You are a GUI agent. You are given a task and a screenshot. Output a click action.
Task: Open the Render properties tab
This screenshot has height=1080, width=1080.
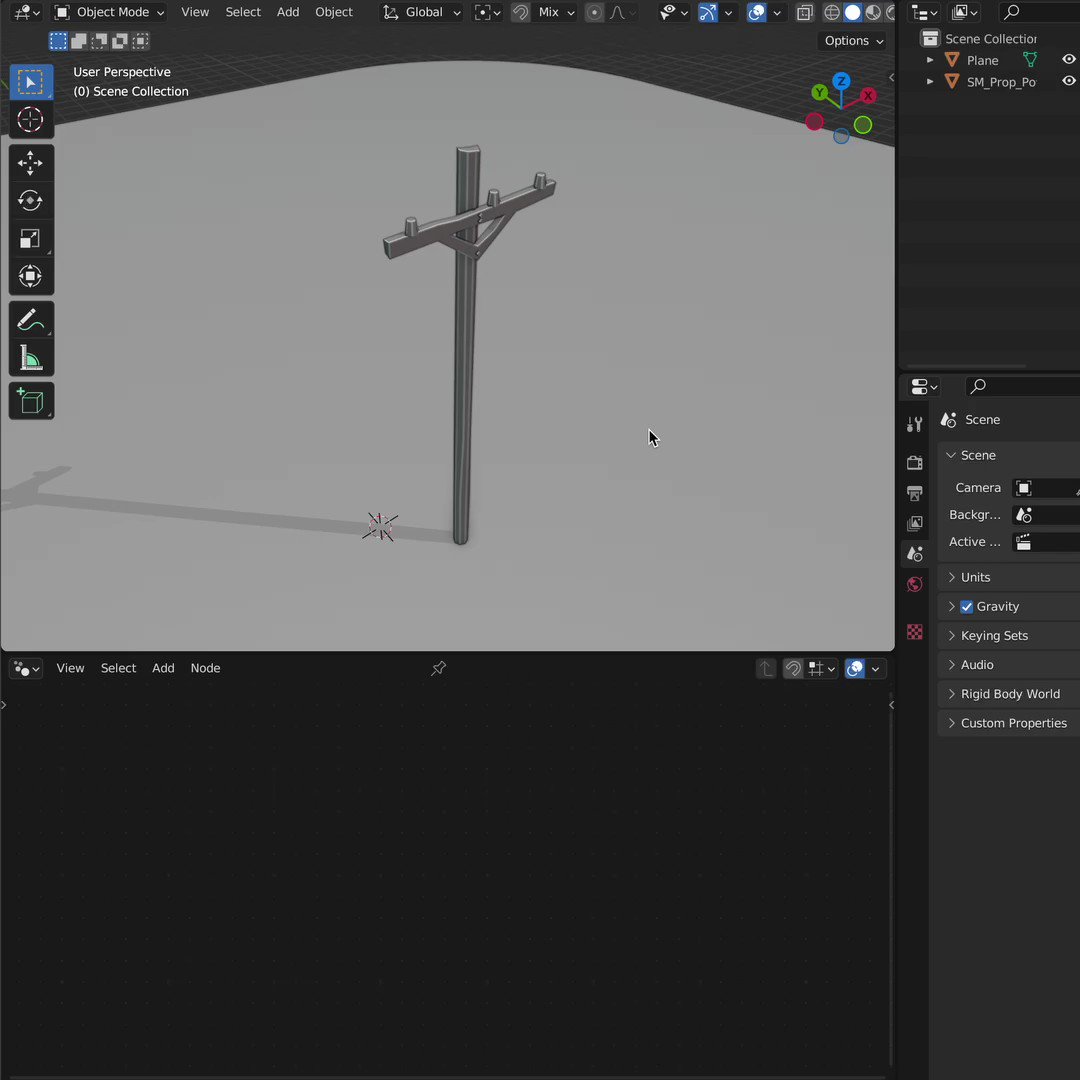(914, 462)
